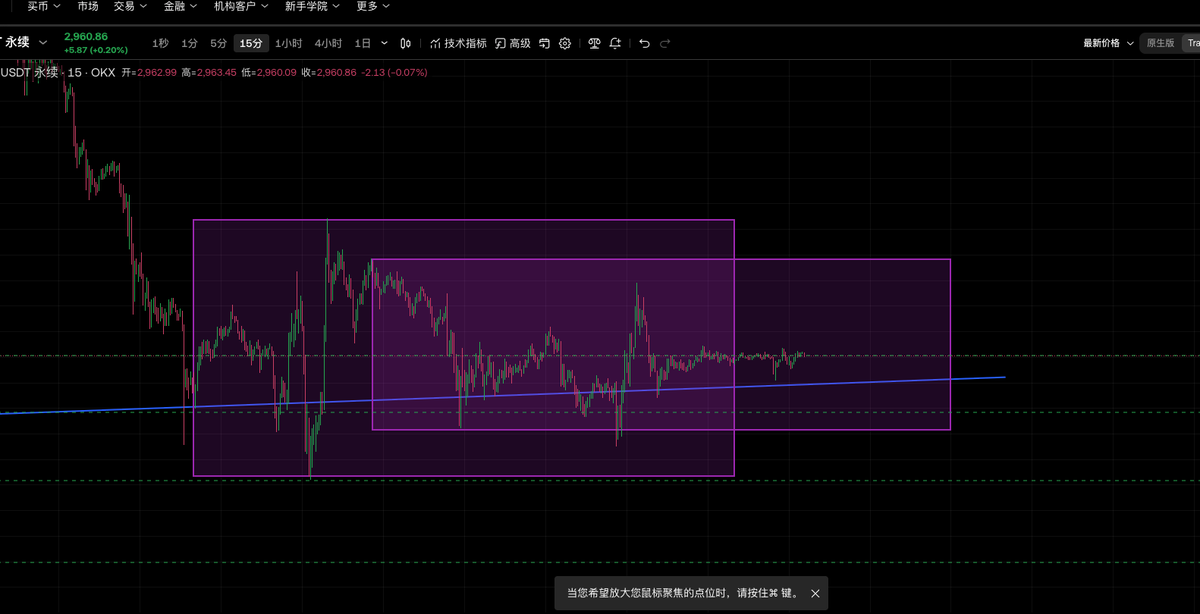Open chart settings gear
Image resolution: width=1200 pixels, height=614 pixels.
click(565, 43)
